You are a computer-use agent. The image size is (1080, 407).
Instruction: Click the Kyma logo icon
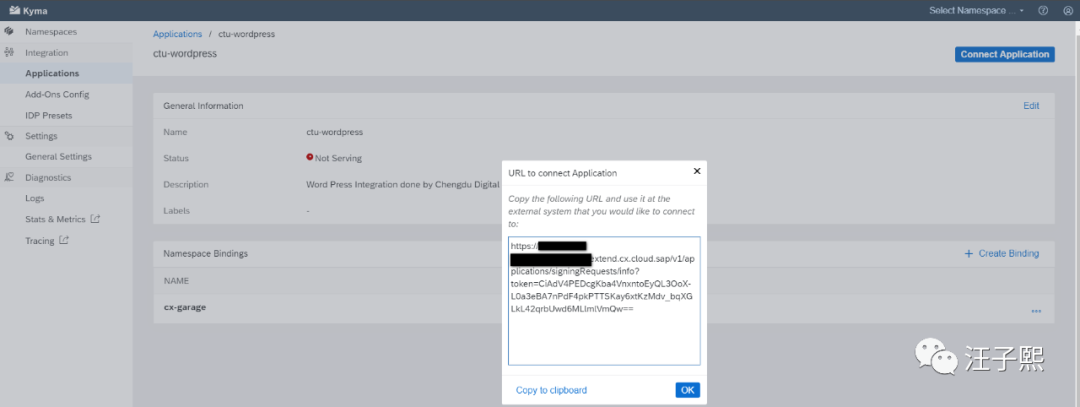pyautogui.click(x=15, y=10)
